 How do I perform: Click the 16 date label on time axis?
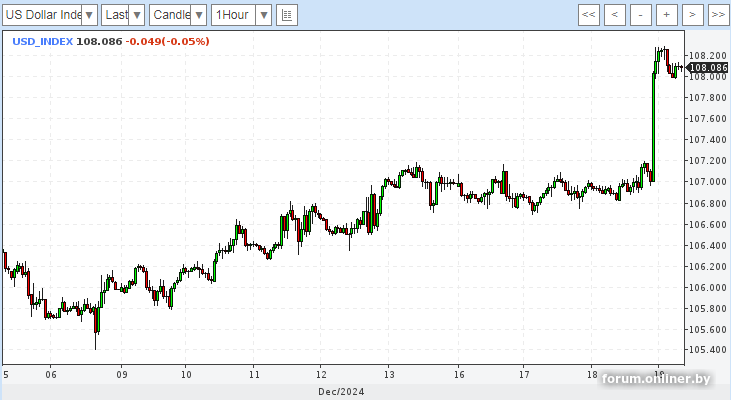[x=459, y=374]
